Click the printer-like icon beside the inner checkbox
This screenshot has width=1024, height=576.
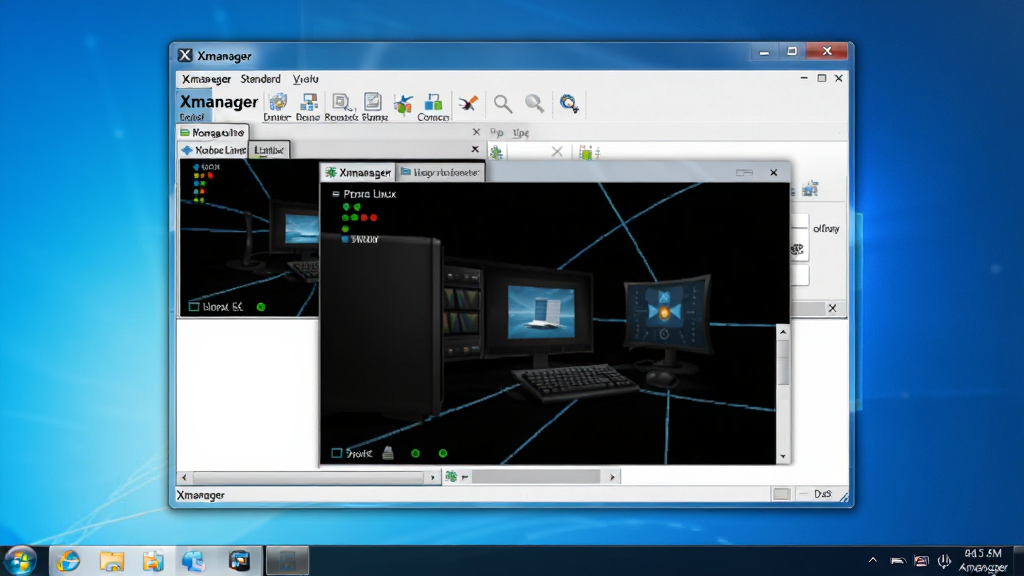(388, 453)
